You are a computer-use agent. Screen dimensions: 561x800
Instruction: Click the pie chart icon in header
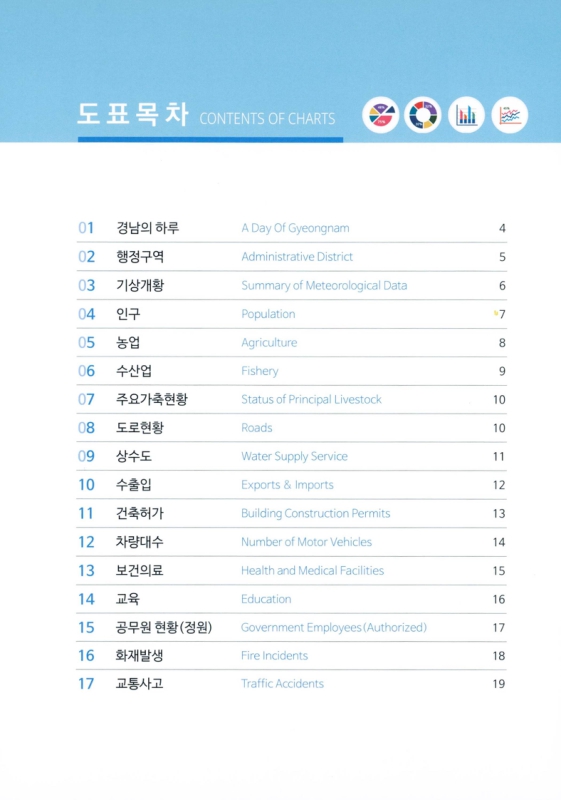[380, 115]
